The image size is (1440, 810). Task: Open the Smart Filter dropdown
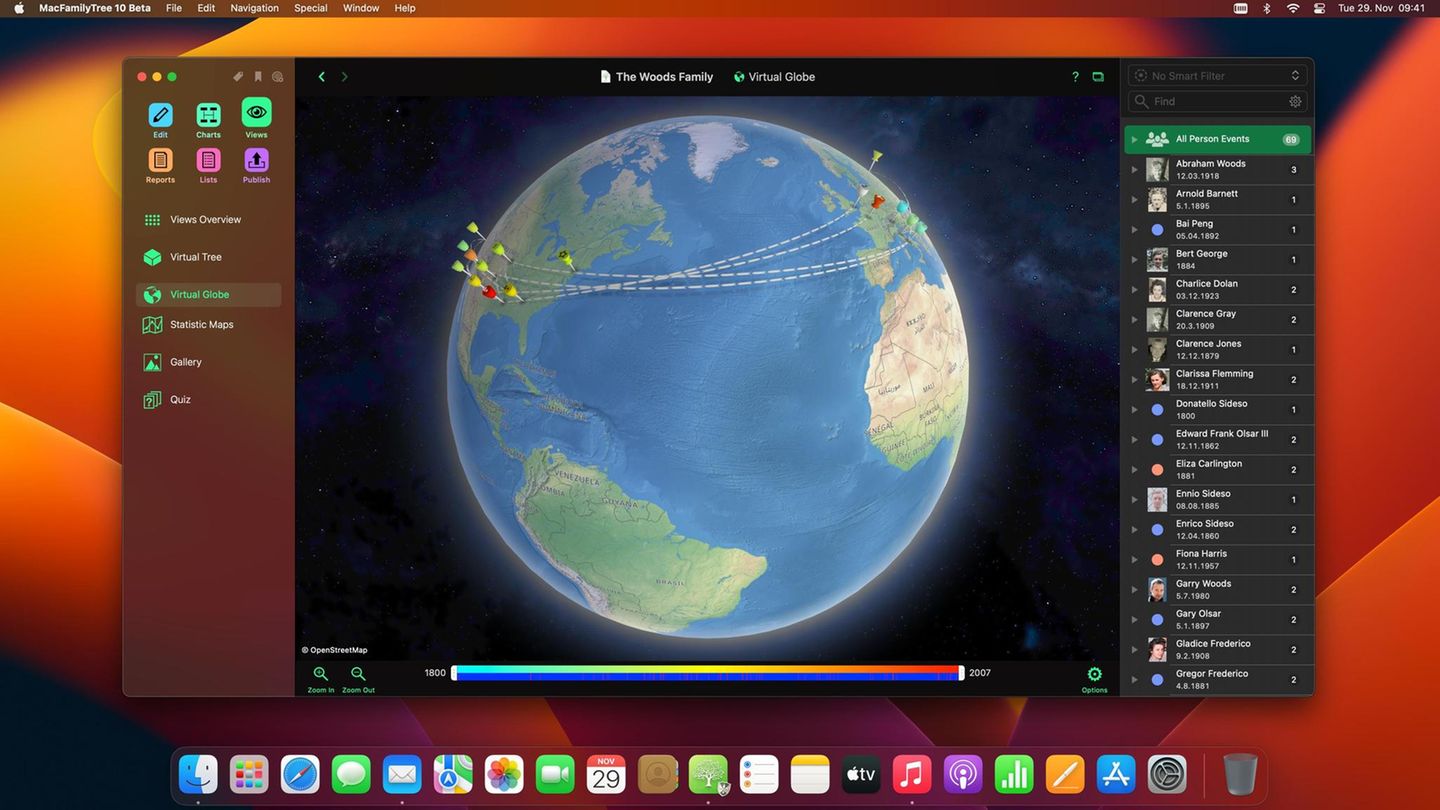[x=1217, y=76]
